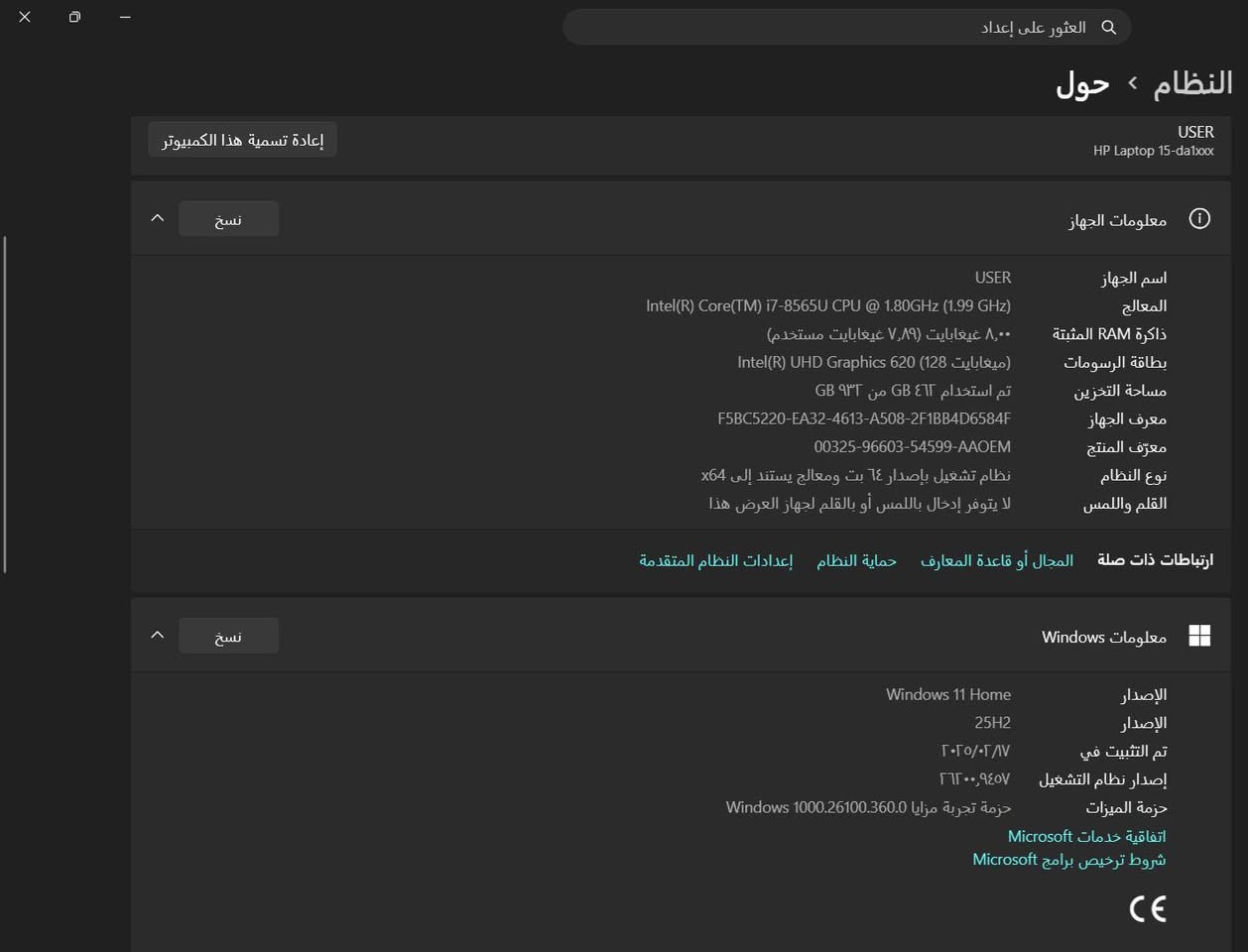Click the device info circle icon
1248x952 pixels.
(x=1199, y=218)
